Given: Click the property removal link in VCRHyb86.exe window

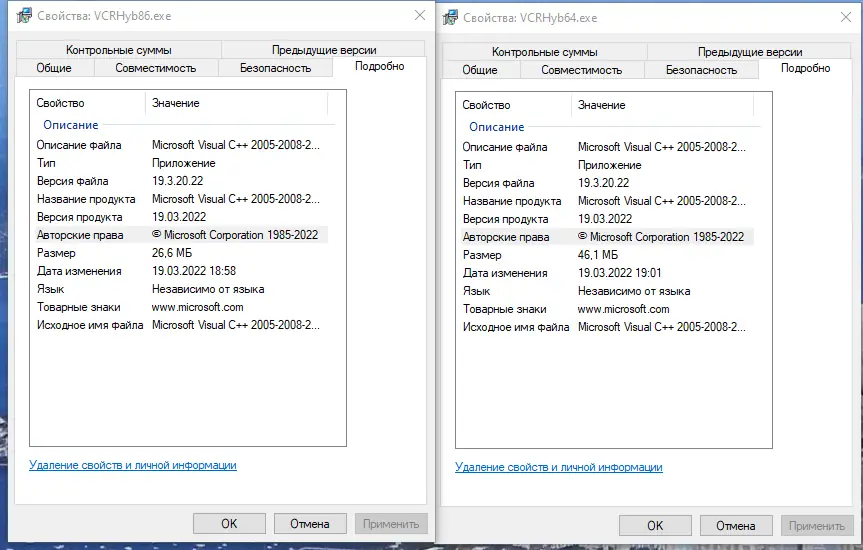Looking at the screenshot, I should pyautogui.click(x=133, y=465).
